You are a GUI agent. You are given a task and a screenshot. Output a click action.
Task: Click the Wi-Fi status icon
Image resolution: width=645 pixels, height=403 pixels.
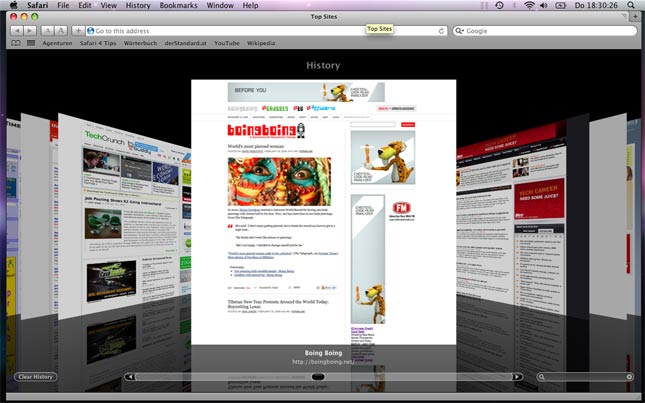tap(529, 5)
